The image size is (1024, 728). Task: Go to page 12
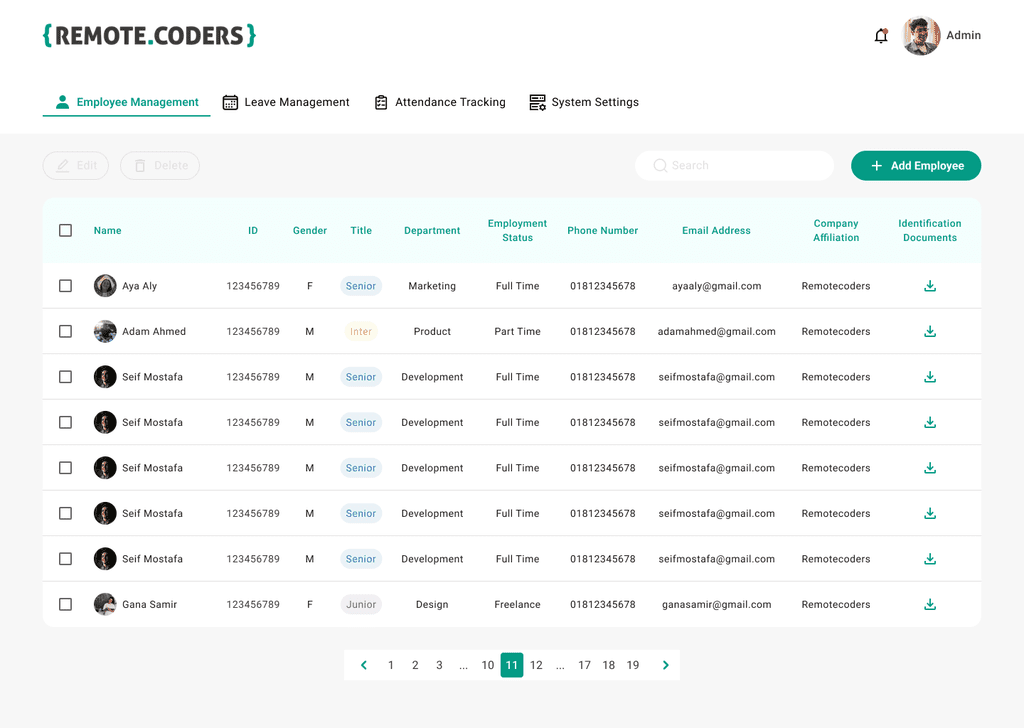coord(536,665)
